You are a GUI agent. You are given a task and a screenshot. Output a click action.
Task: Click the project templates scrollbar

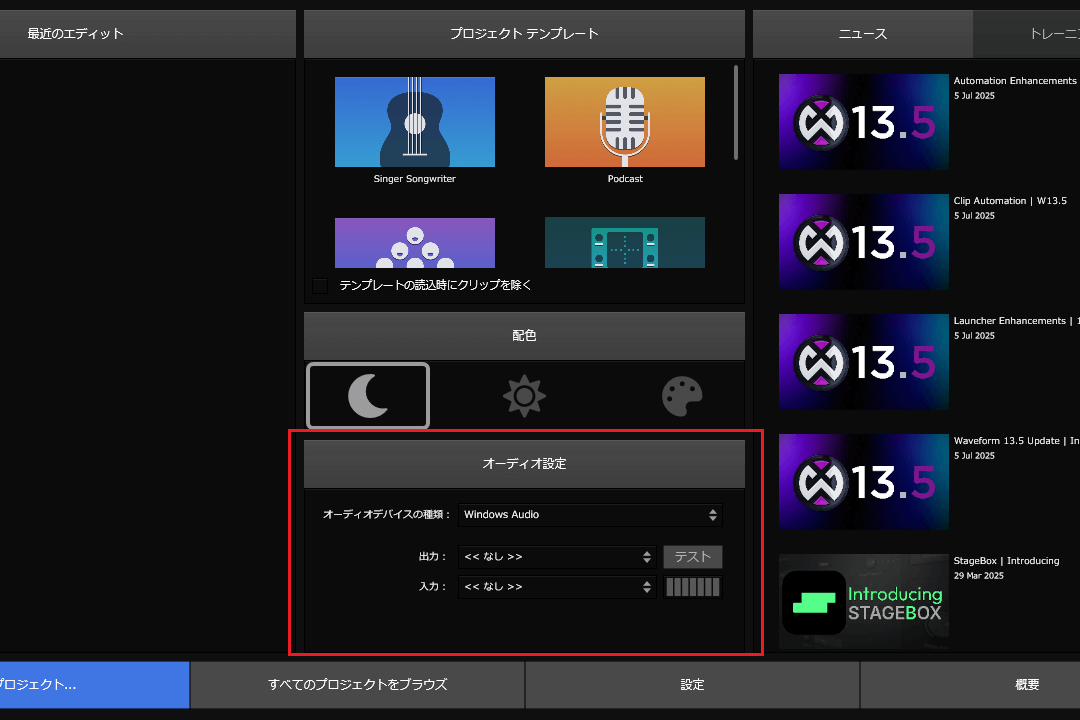(x=737, y=112)
